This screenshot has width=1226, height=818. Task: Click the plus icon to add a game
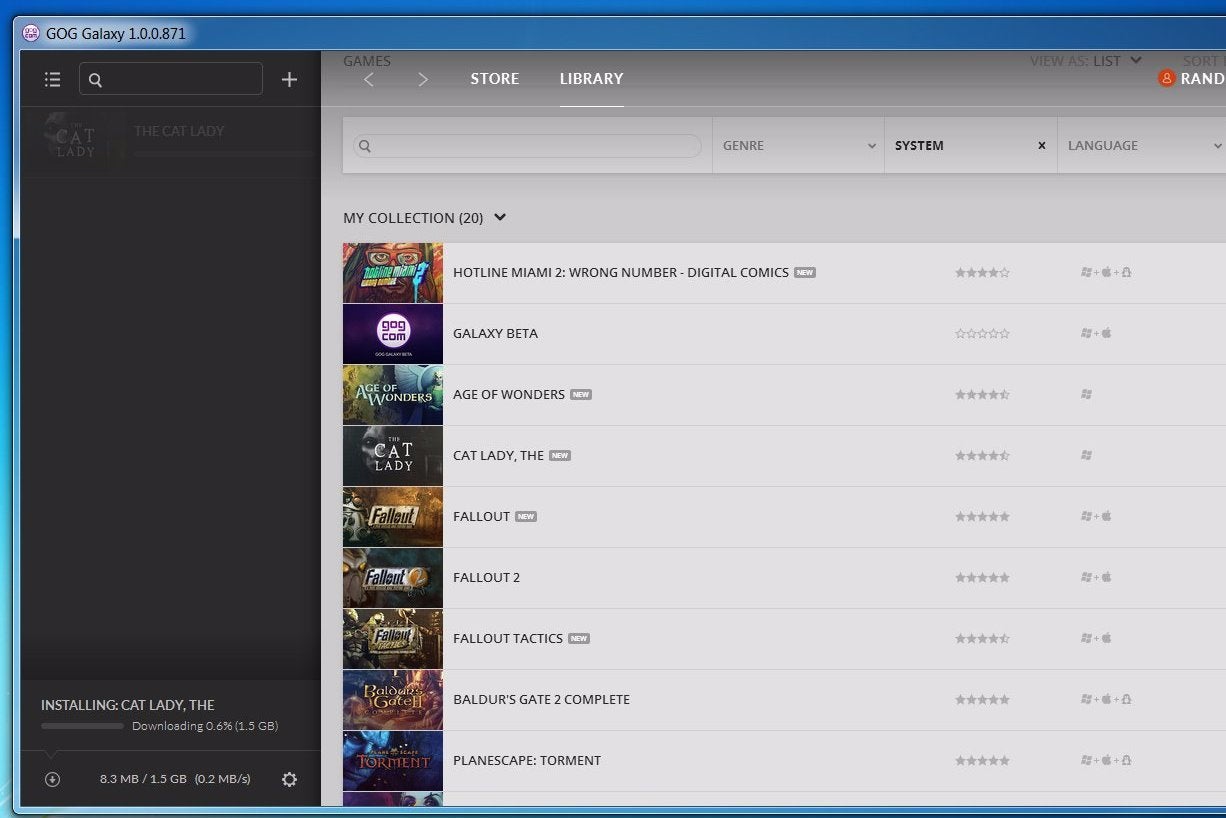pyautogui.click(x=289, y=79)
